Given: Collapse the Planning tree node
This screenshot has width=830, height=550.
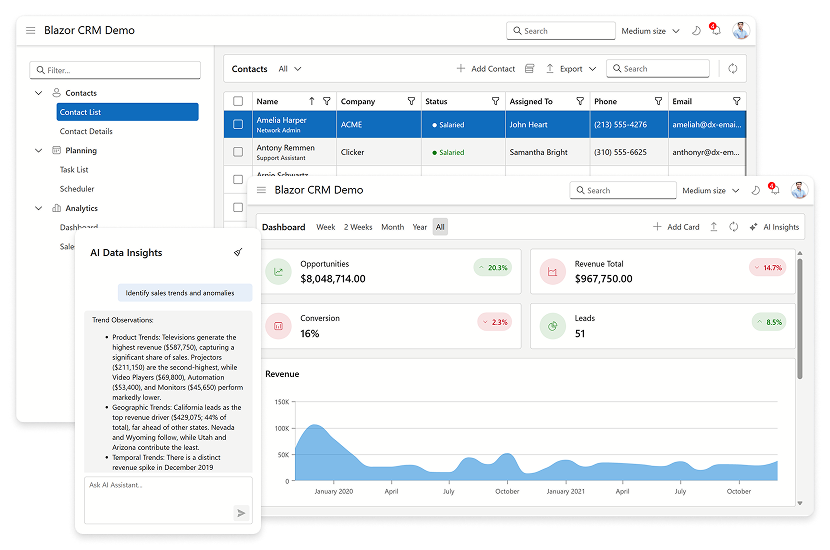Looking at the screenshot, I should (x=39, y=150).
